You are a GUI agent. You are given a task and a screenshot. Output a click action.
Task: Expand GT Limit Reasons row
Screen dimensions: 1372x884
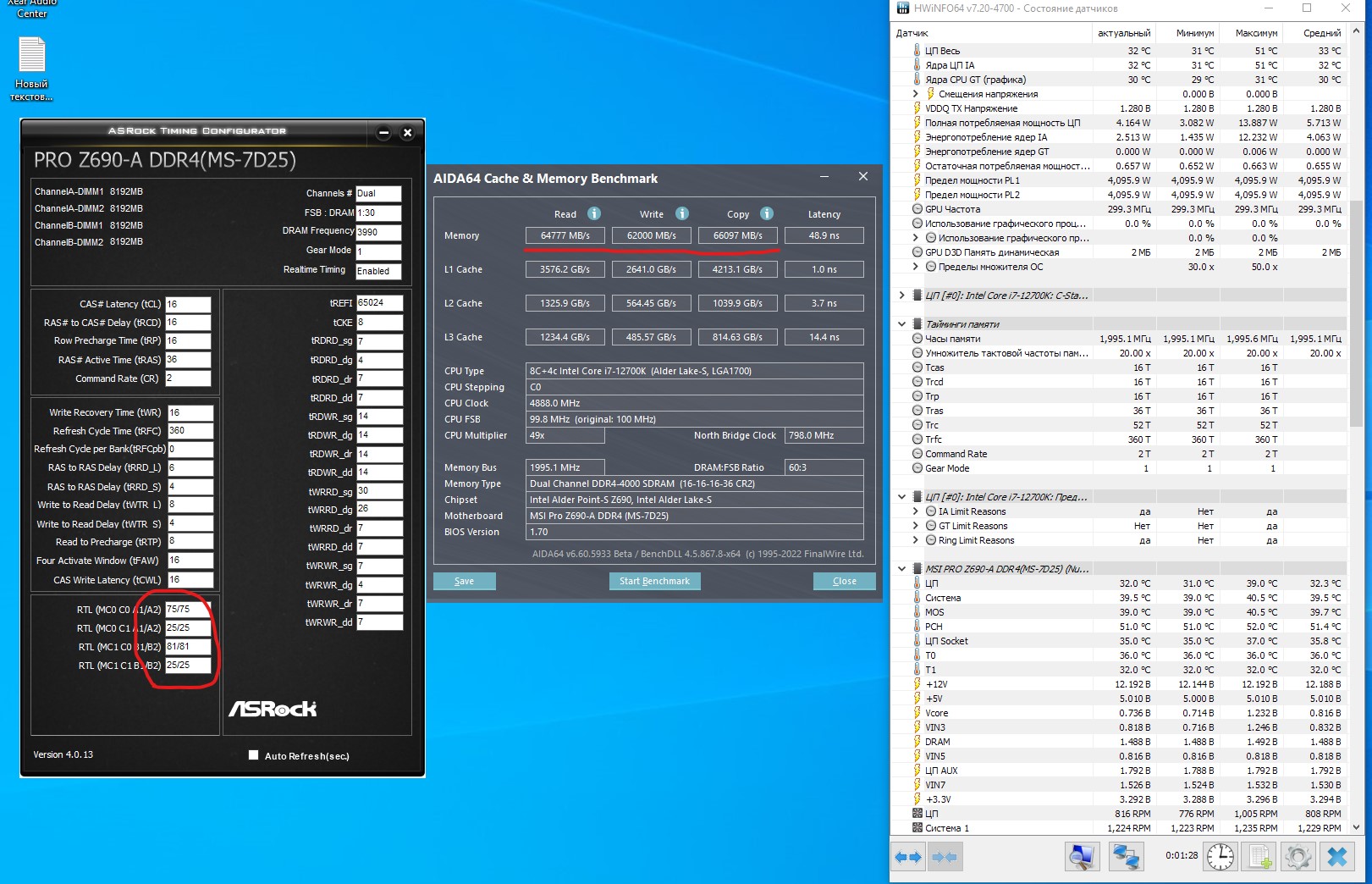tap(915, 526)
